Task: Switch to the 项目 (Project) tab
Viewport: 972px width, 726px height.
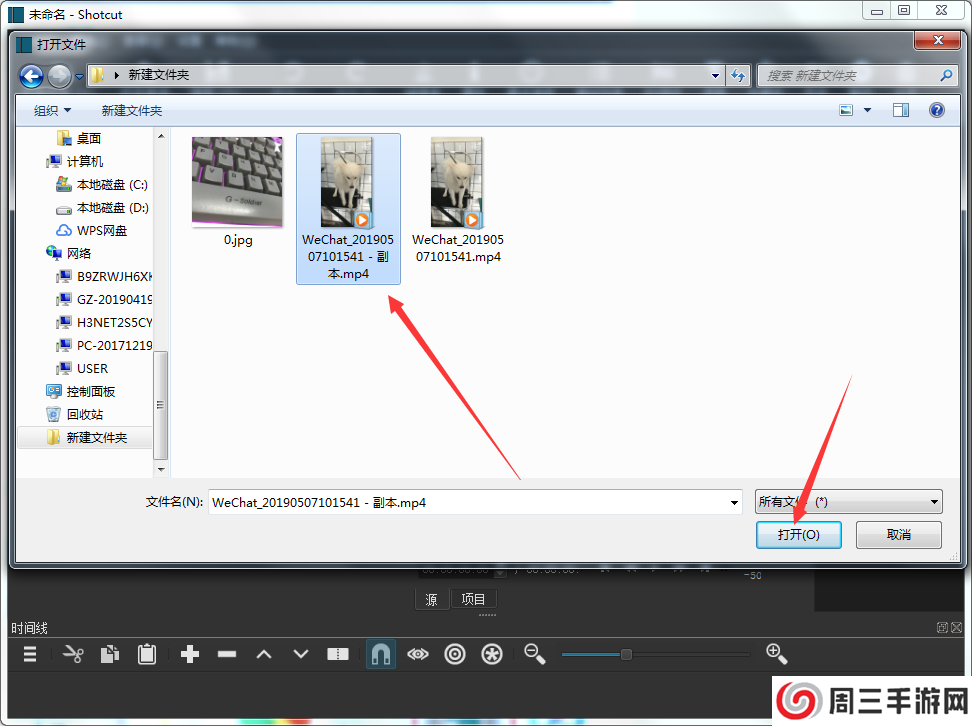Action: 473,599
